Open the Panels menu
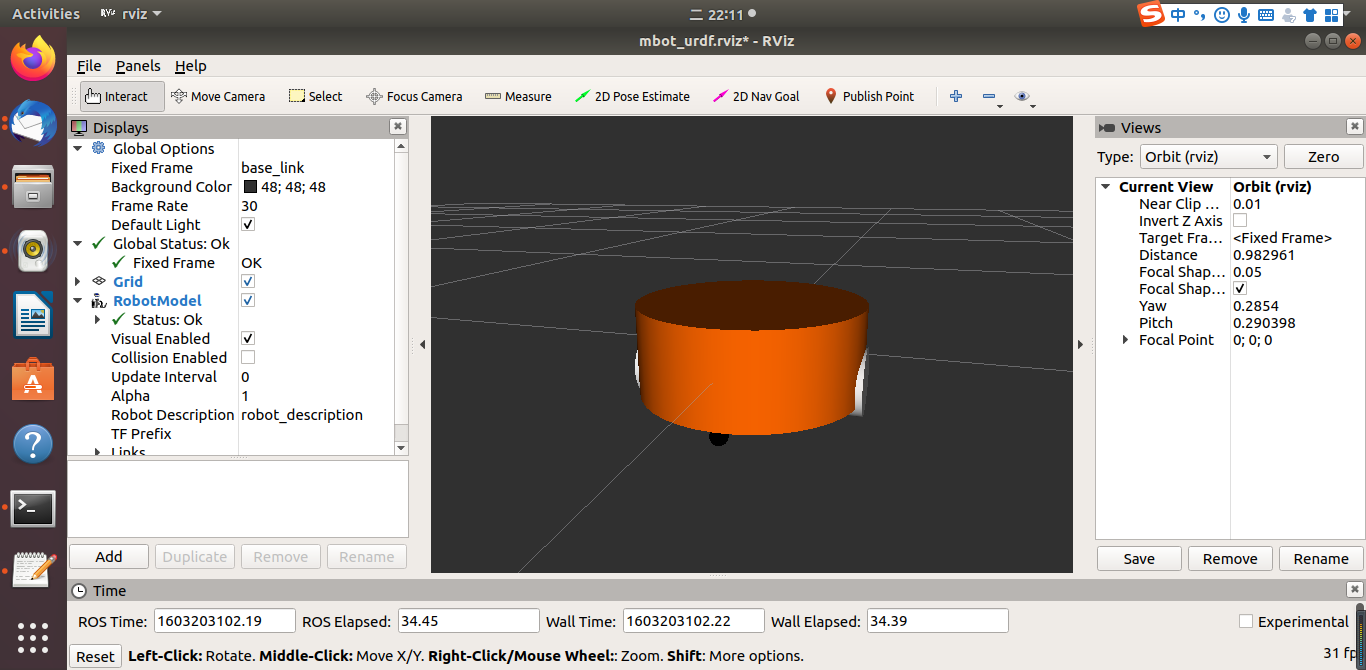Screen dimensions: 1366x670 coord(138,66)
